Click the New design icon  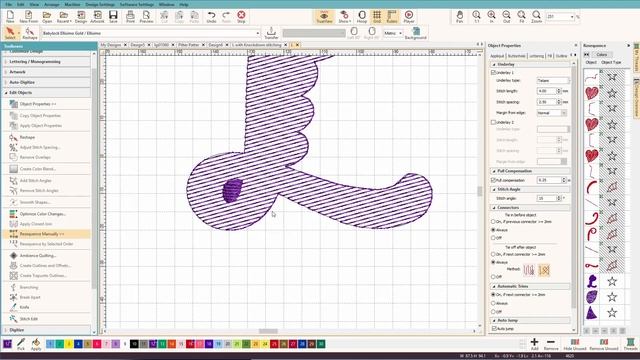10,17
